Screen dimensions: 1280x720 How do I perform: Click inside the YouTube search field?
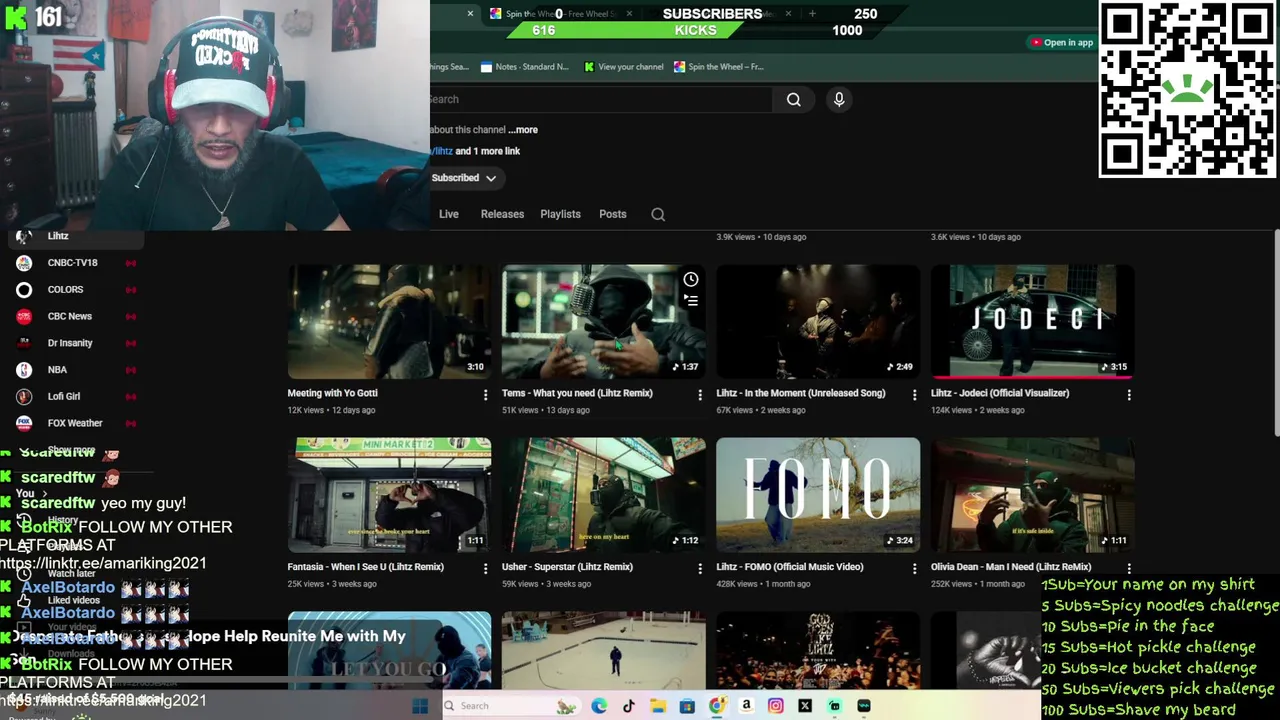pos(600,99)
